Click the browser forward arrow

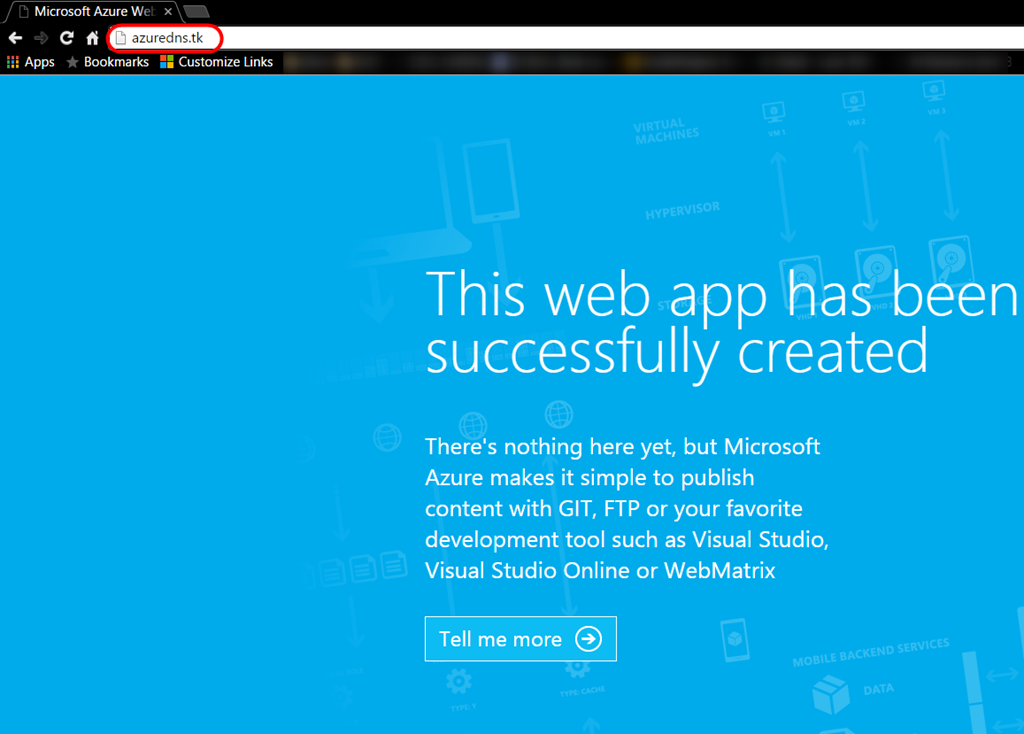pos(41,38)
